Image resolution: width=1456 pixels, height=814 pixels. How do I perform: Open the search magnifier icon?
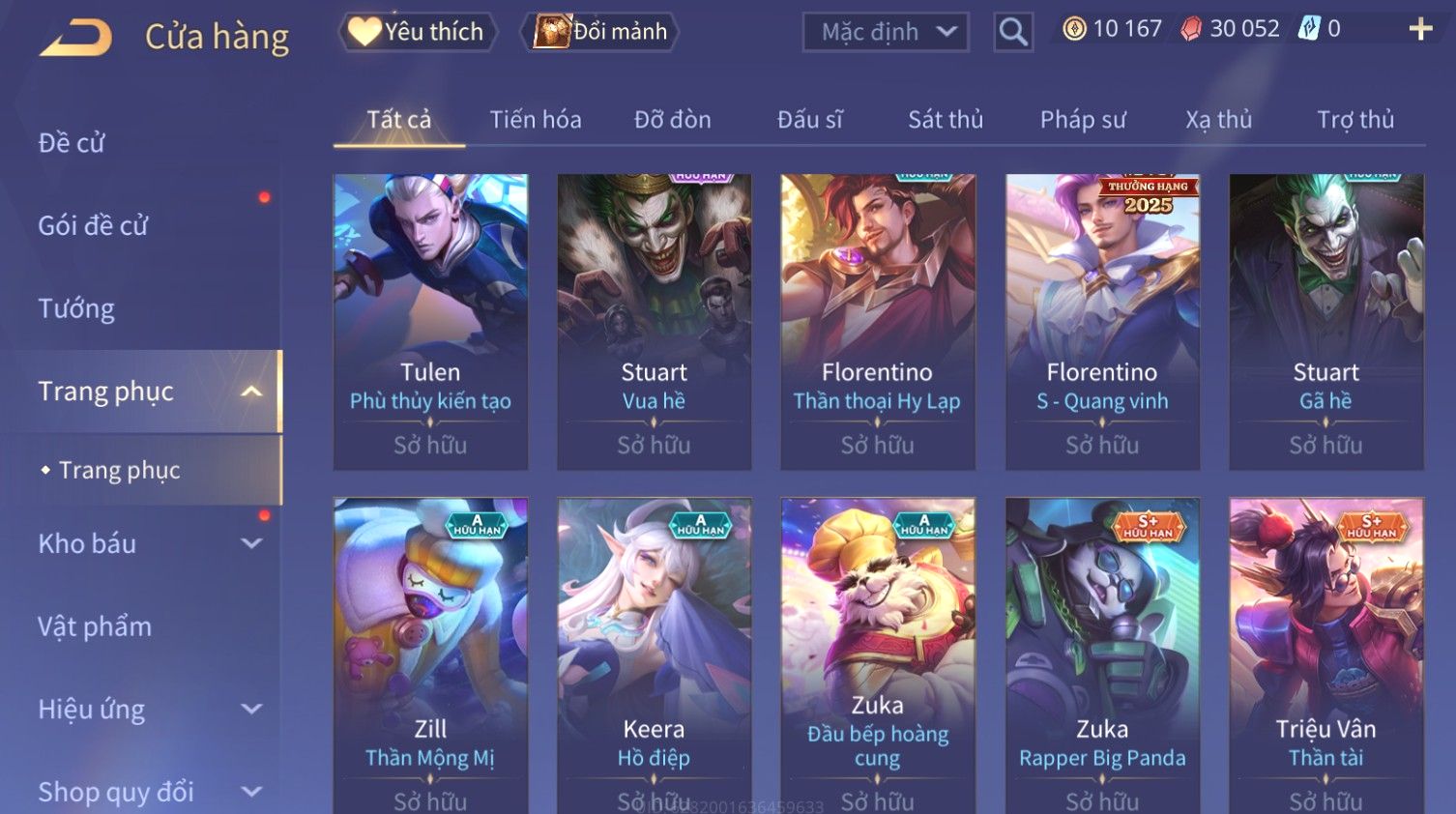click(1013, 32)
